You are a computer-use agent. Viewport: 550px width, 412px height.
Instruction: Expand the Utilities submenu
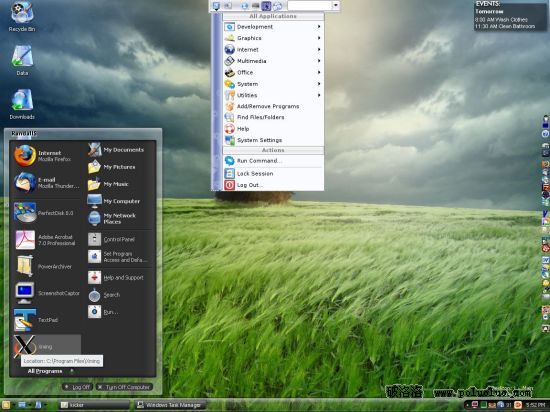click(273, 95)
